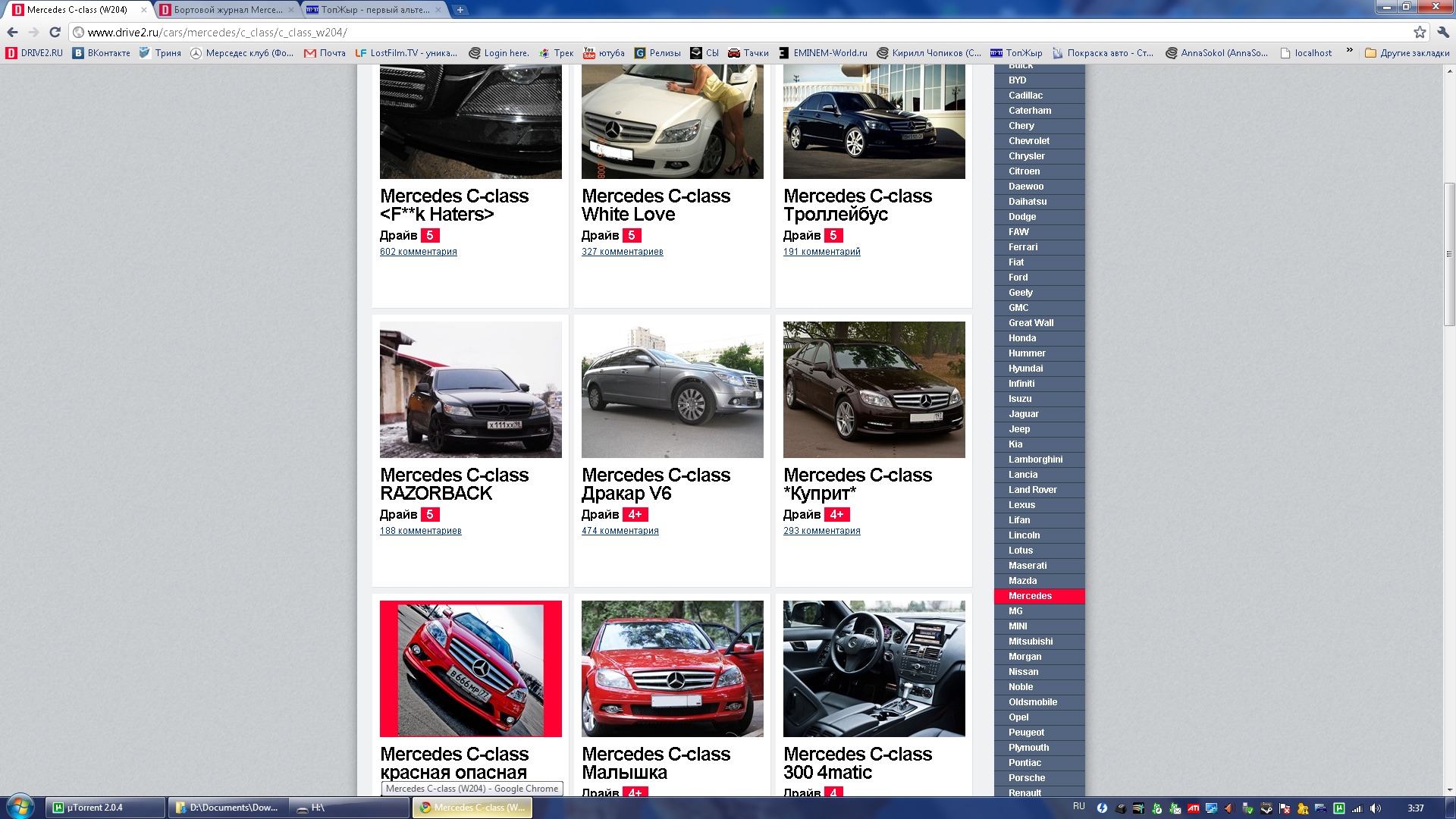Reload the current page
Screen dimensions: 1456x819
pos(55,33)
